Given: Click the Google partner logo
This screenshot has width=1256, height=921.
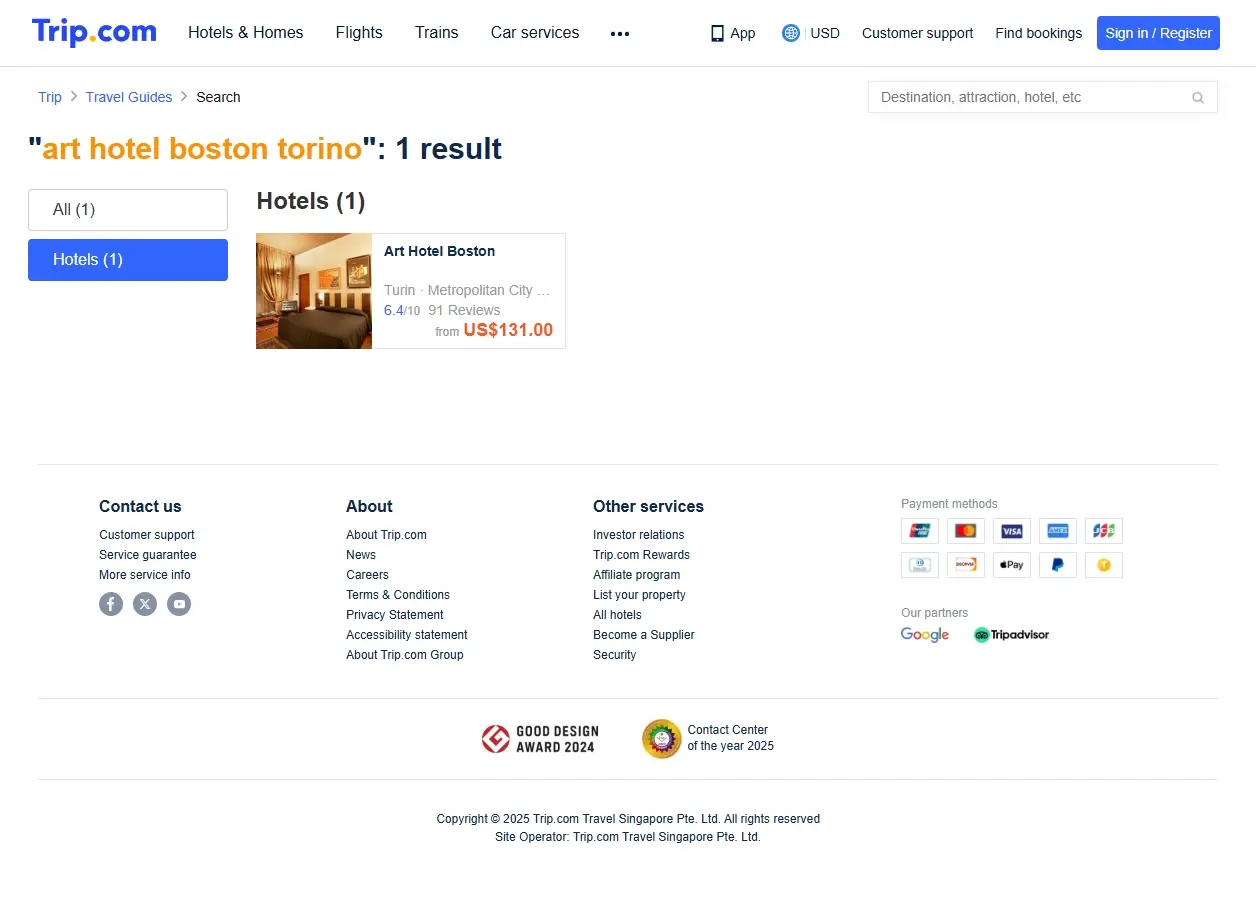Looking at the screenshot, I should [x=925, y=635].
